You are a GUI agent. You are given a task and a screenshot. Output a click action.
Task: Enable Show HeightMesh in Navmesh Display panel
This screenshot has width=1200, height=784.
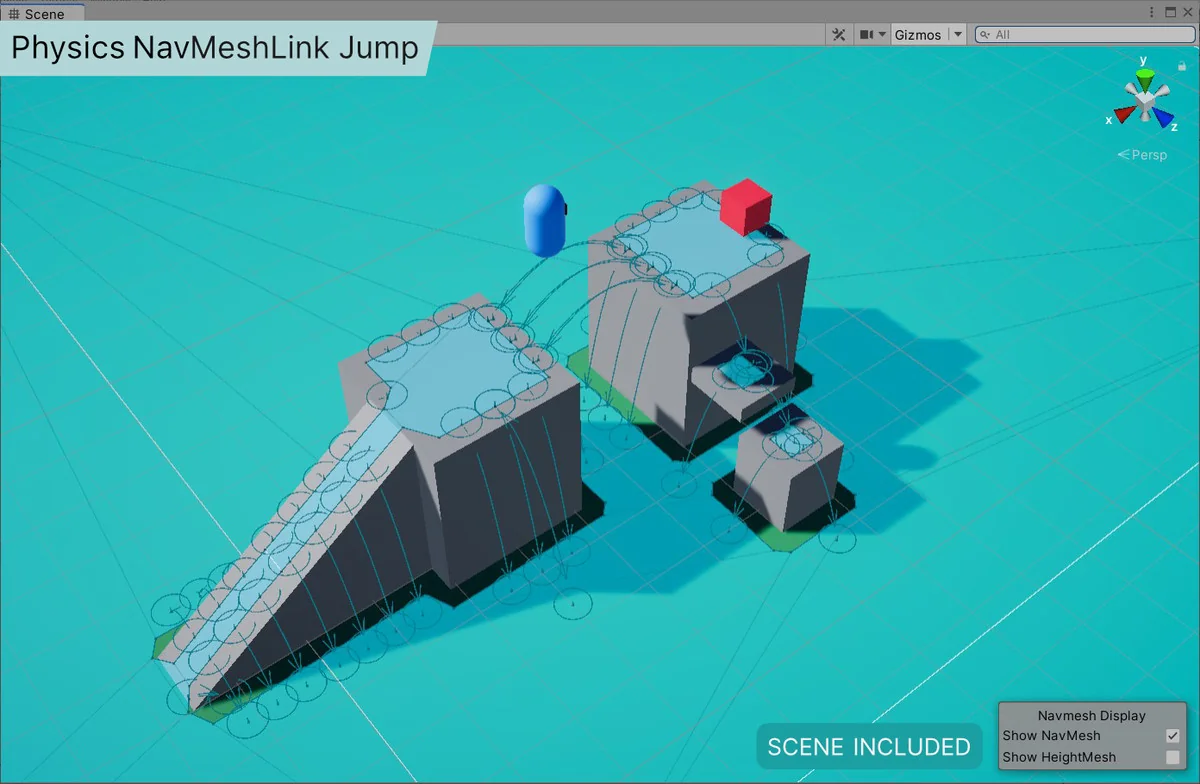[x=1172, y=757]
